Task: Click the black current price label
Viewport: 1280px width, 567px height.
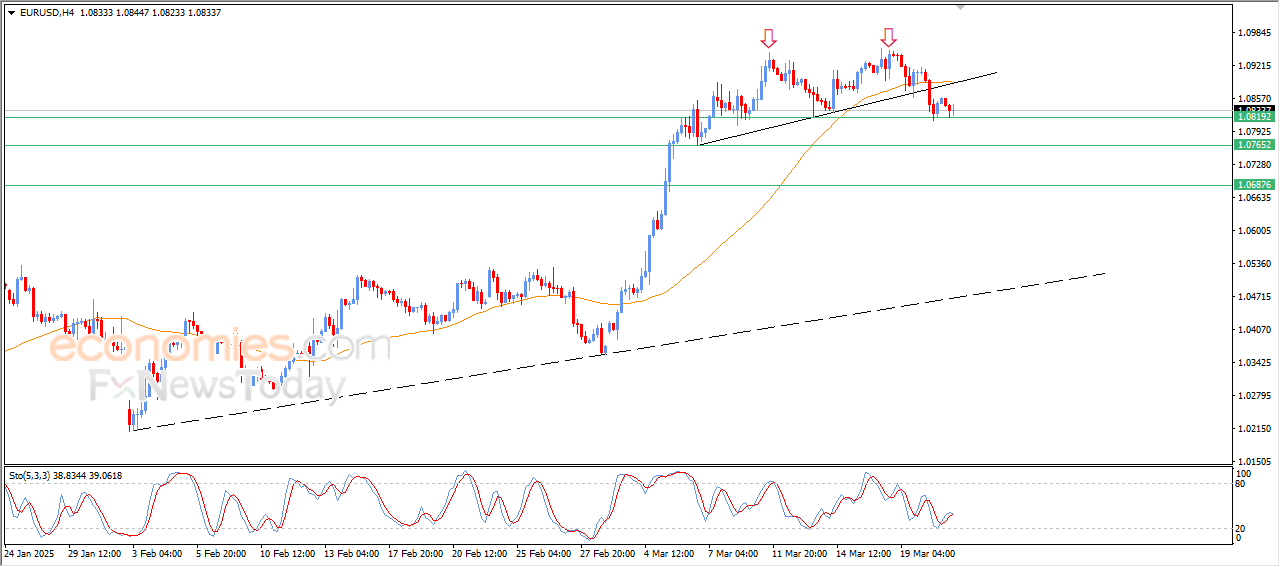Action: 1254,109
